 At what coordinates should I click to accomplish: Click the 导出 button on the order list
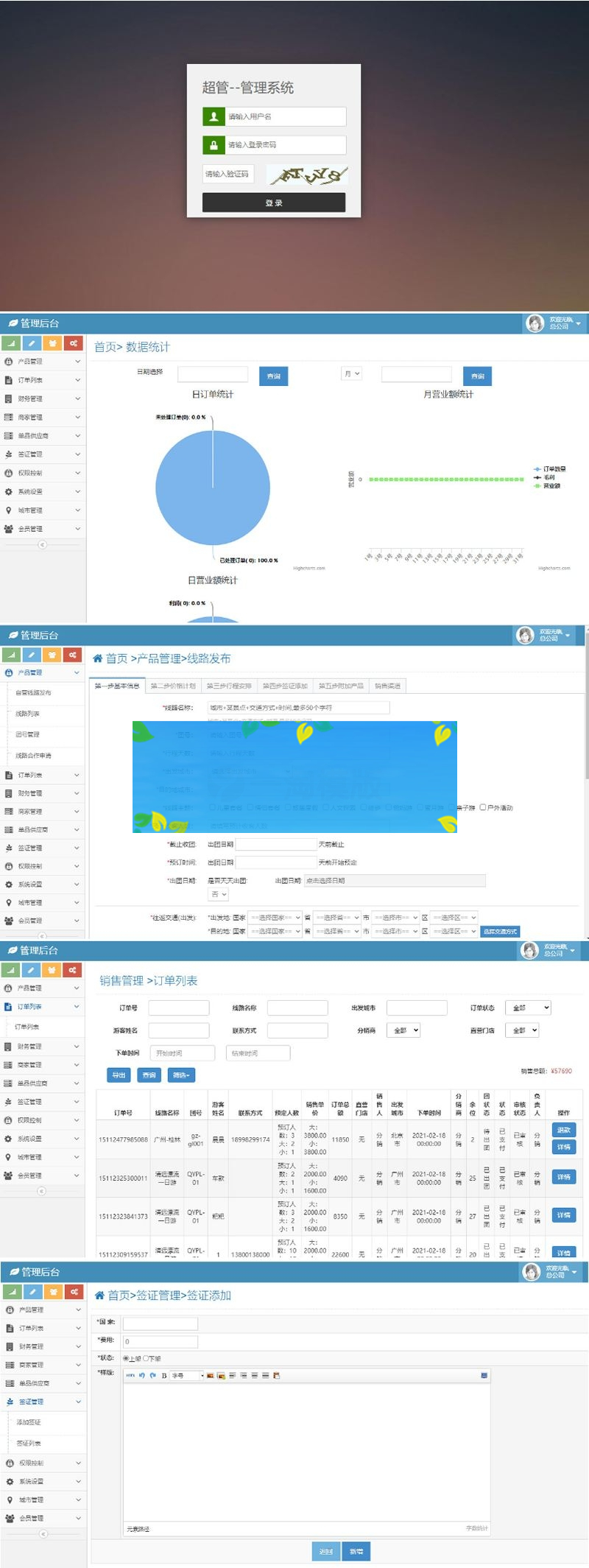coord(119,1075)
